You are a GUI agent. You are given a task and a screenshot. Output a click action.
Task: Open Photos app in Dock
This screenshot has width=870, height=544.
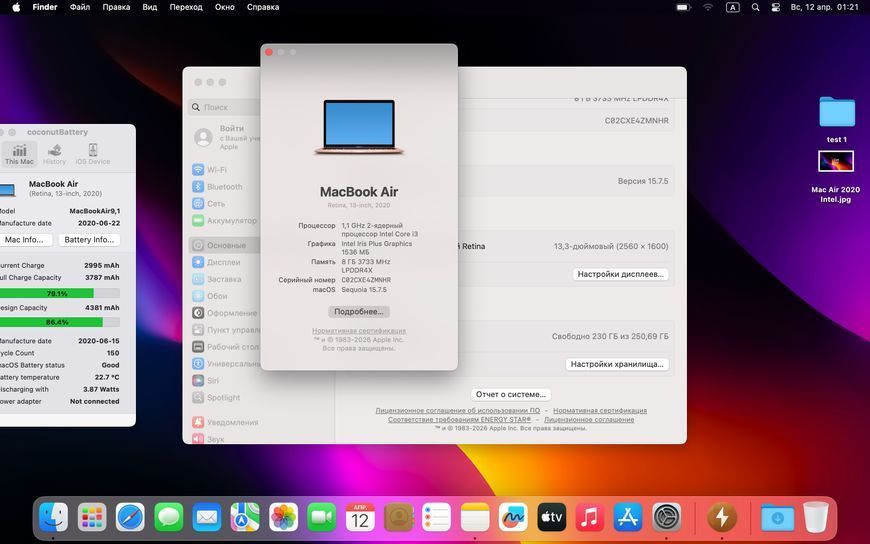pyautogui.click(x=284, y=517)
